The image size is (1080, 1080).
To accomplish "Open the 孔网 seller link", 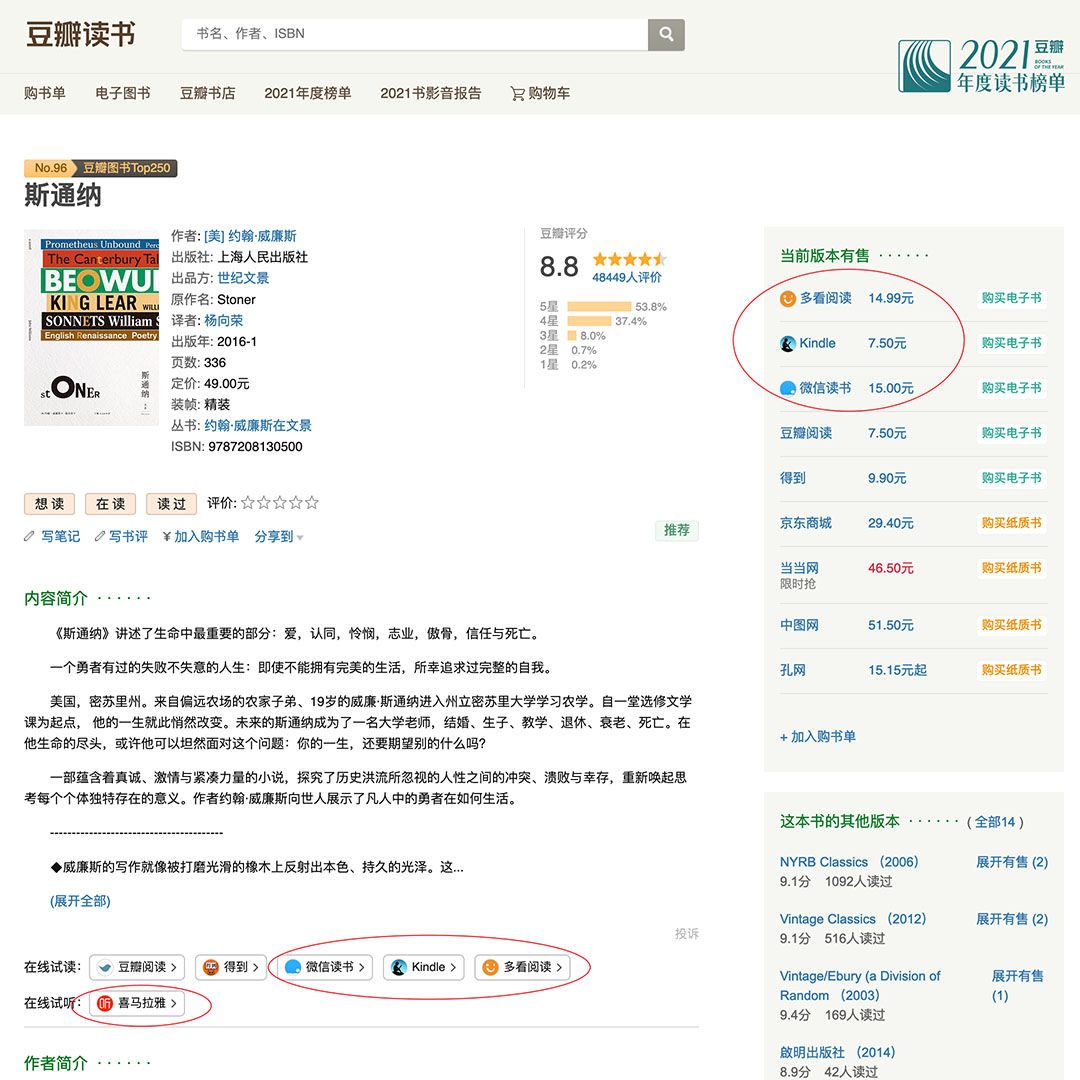I will point(792,669).
